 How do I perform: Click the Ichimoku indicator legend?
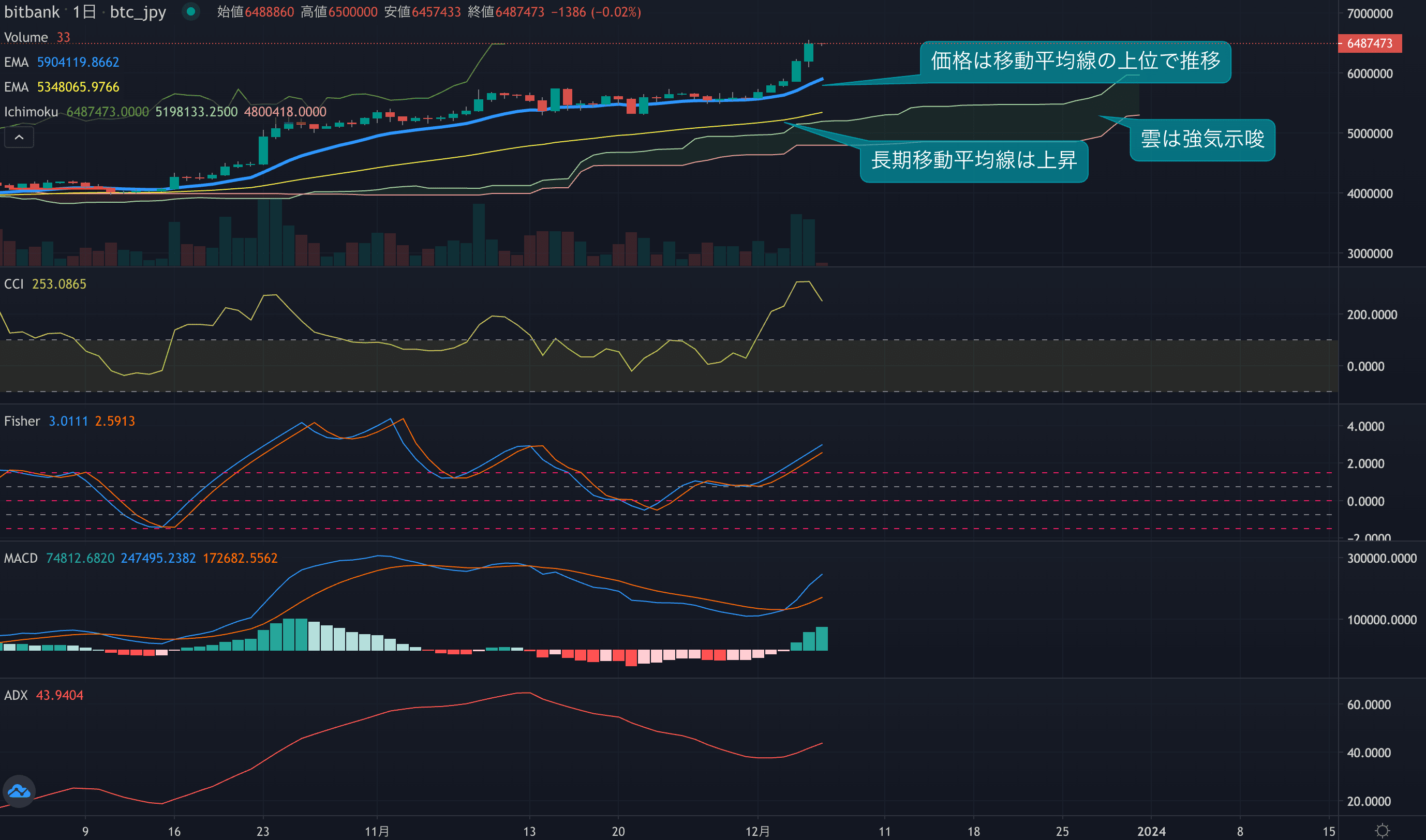pos(31,112)
